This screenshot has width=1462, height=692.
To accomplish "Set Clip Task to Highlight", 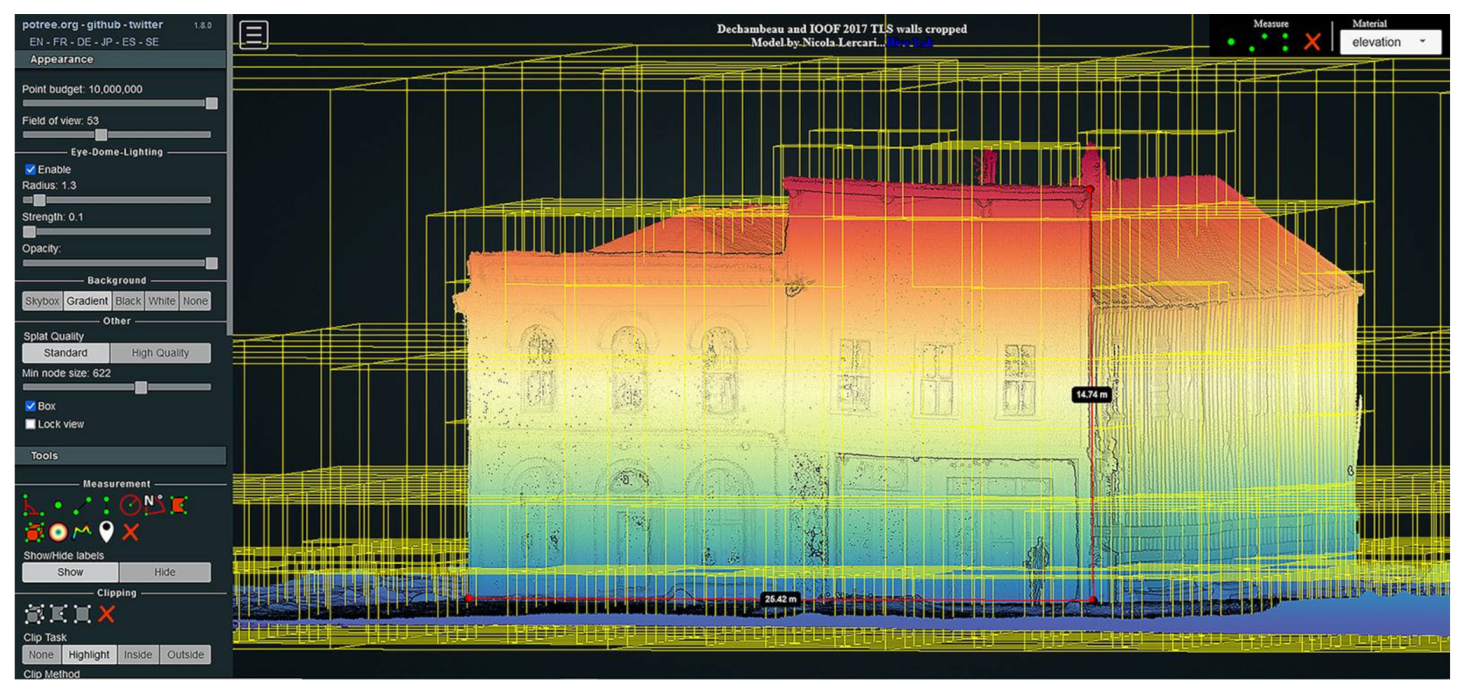I will click(x=89, y=655).
